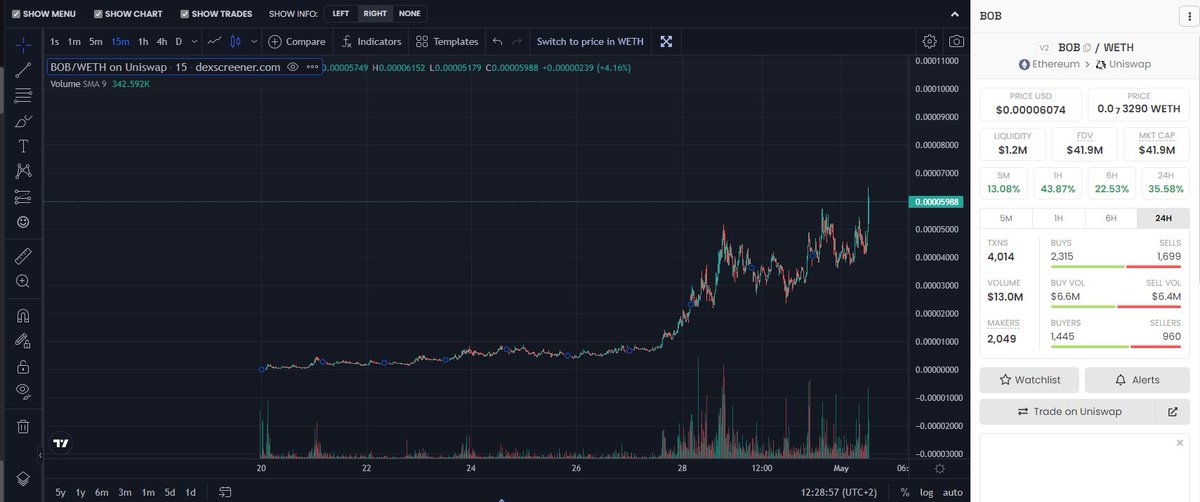Select the 5m timeframe
Image resolution: width=1200 pixels, height=502 pixels.
point(96,42)
